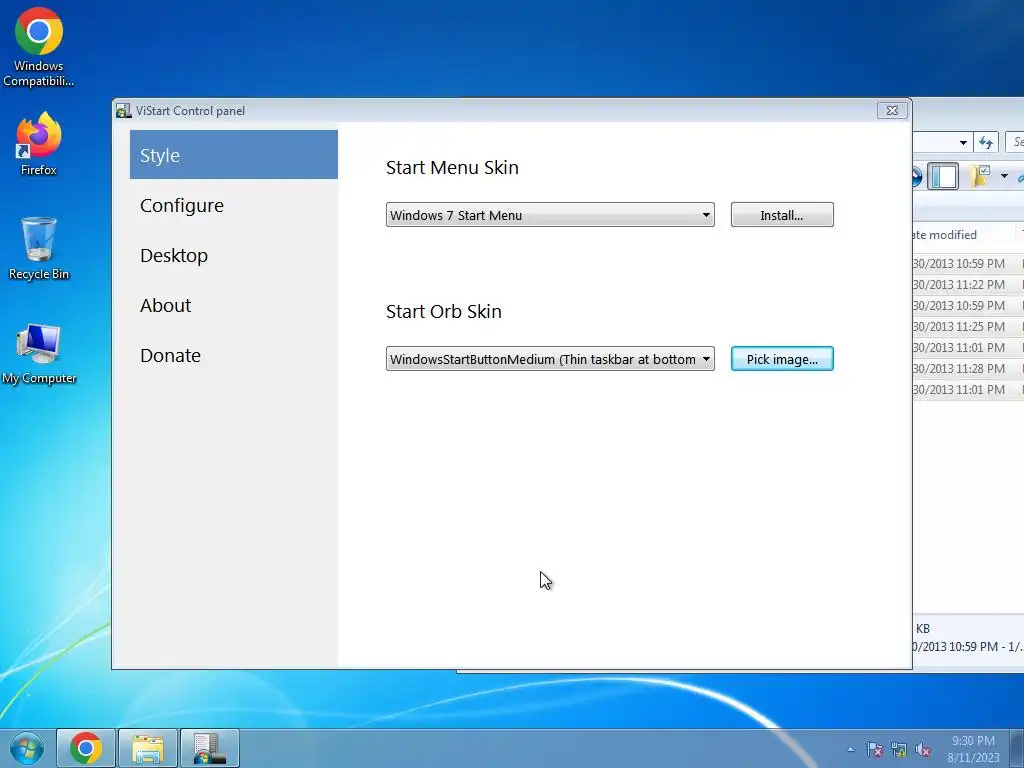Expand the Start Orb Skin dropdown

click(550, 359)
